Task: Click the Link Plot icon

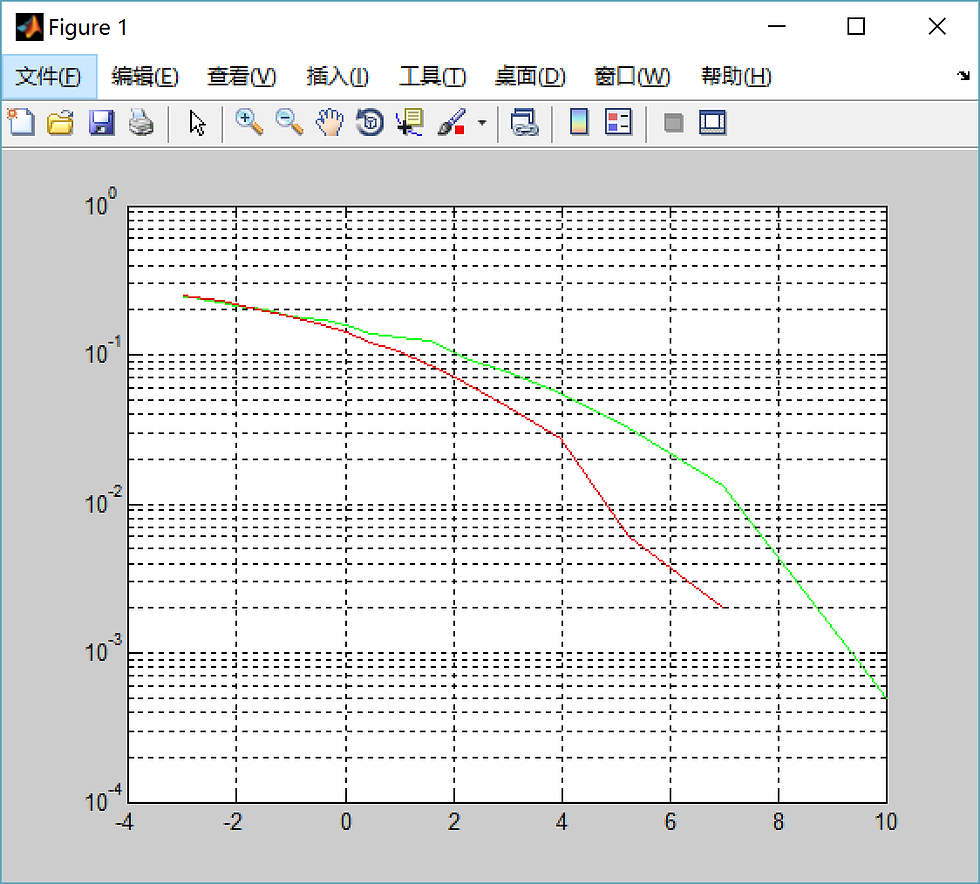Action: click(x=524, y=123)
